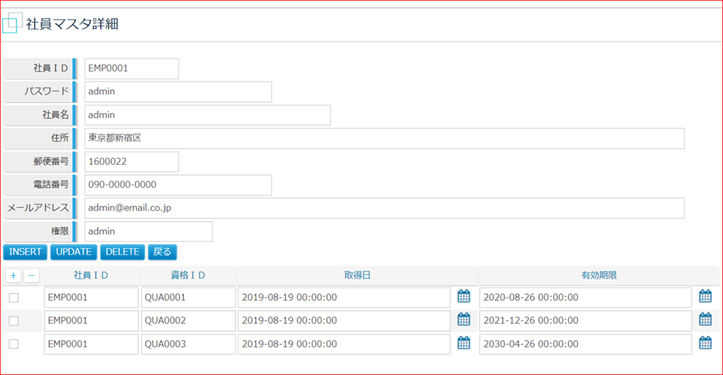Focus the メールアドレス field admin@email.co.jp
Screen dimensions: 723x375
385,208
